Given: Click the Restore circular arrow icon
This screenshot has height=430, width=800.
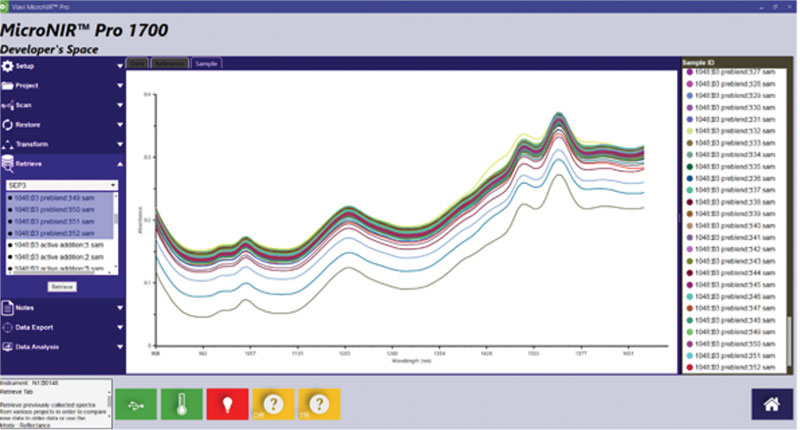Looking at the screenshot, I should [x=8, y=125].
